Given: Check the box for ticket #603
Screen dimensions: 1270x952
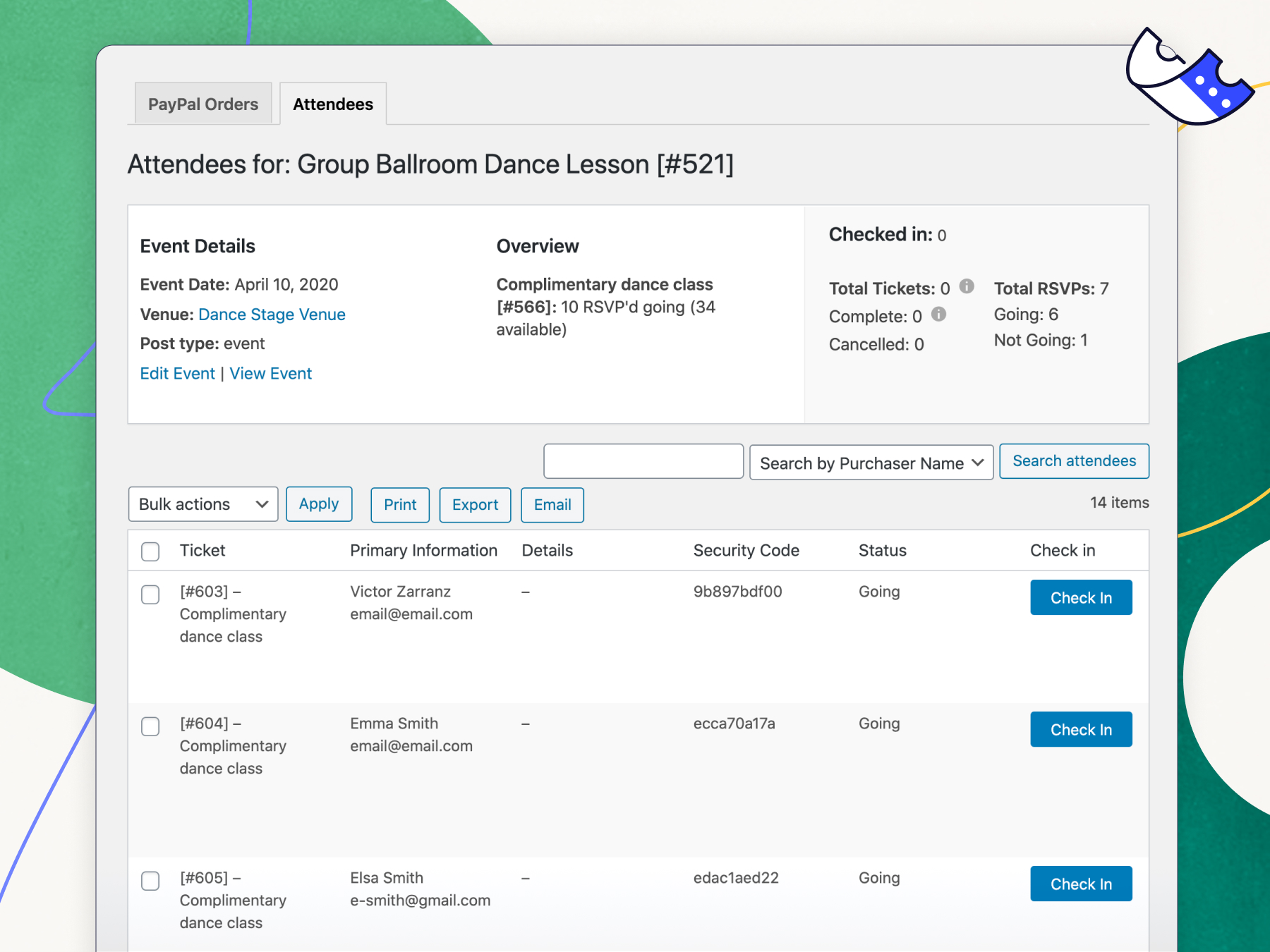Looking at the screenshot, I should (x=150, y=594).
